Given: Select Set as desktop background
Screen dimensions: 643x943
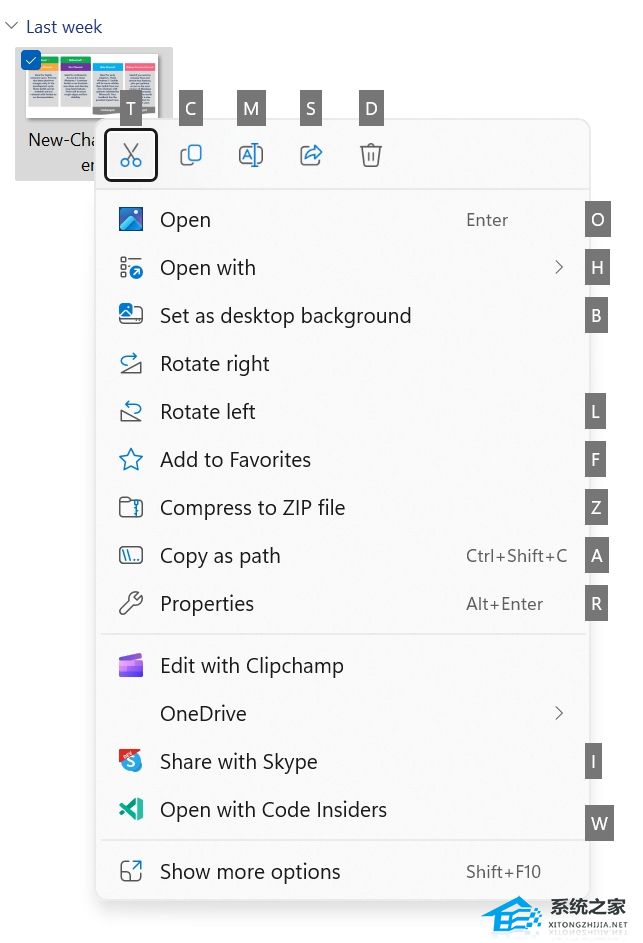Looking at the screenshot, I should coord(285,316).
